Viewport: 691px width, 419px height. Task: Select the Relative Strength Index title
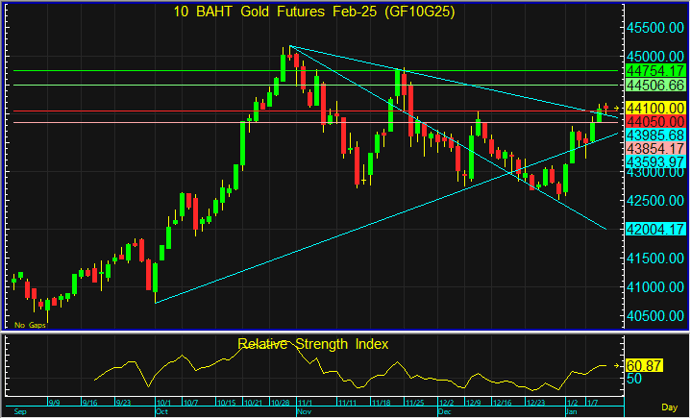tap(313, 344)
